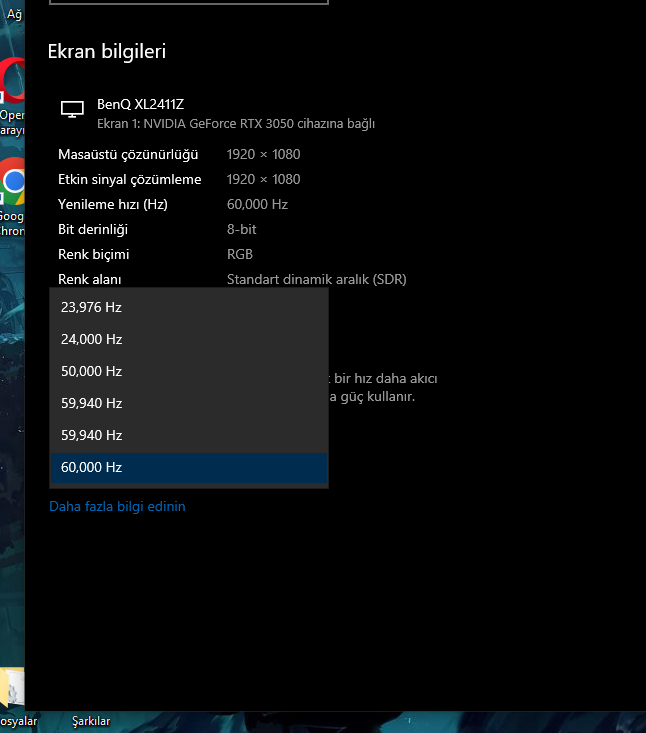Click the 'Şarkılar' desktop label
The image size is (646, 733).
91,721
